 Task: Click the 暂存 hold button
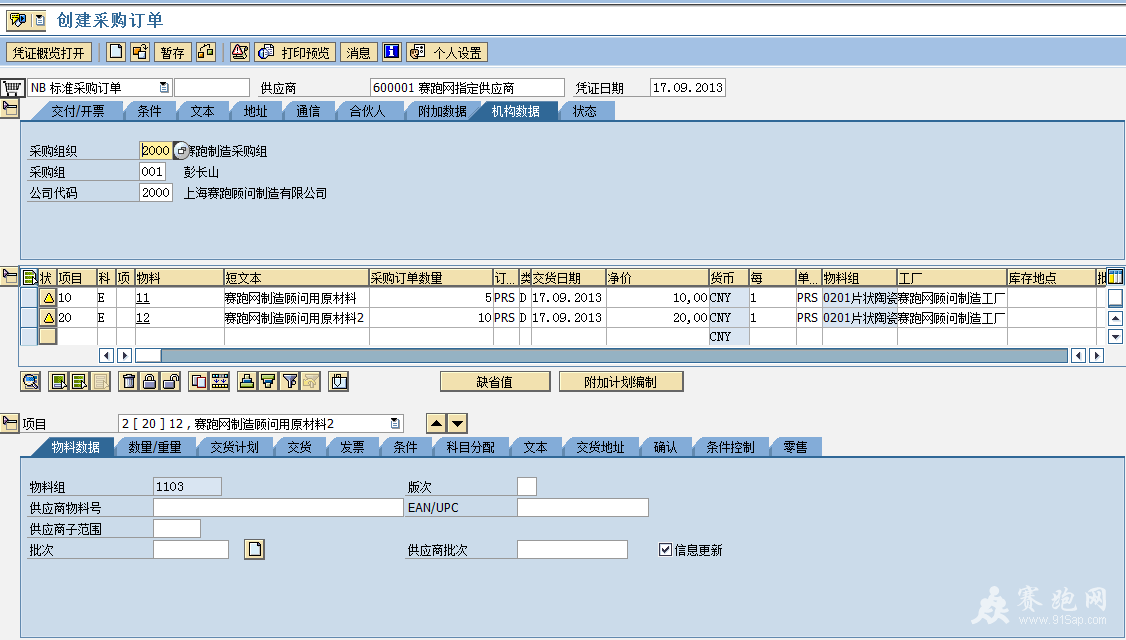pyautogui.click(x=172, y=52)
